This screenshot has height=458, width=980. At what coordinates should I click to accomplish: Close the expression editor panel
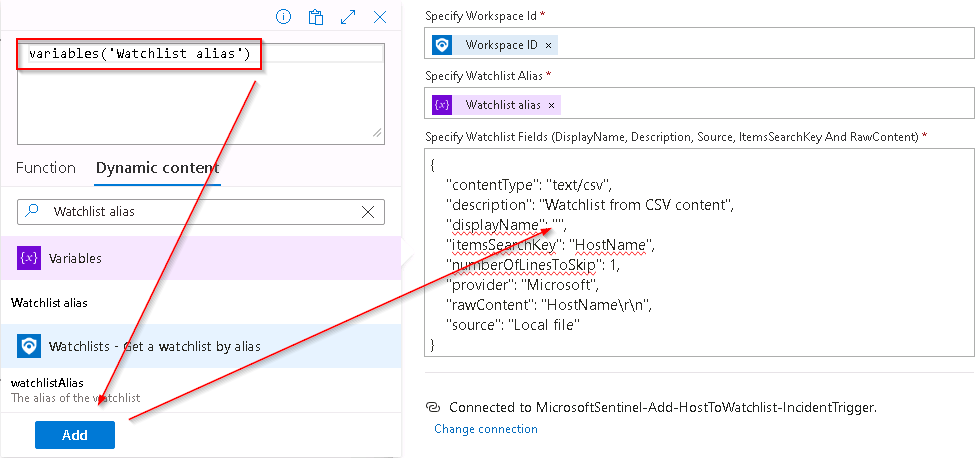[380, 17]
